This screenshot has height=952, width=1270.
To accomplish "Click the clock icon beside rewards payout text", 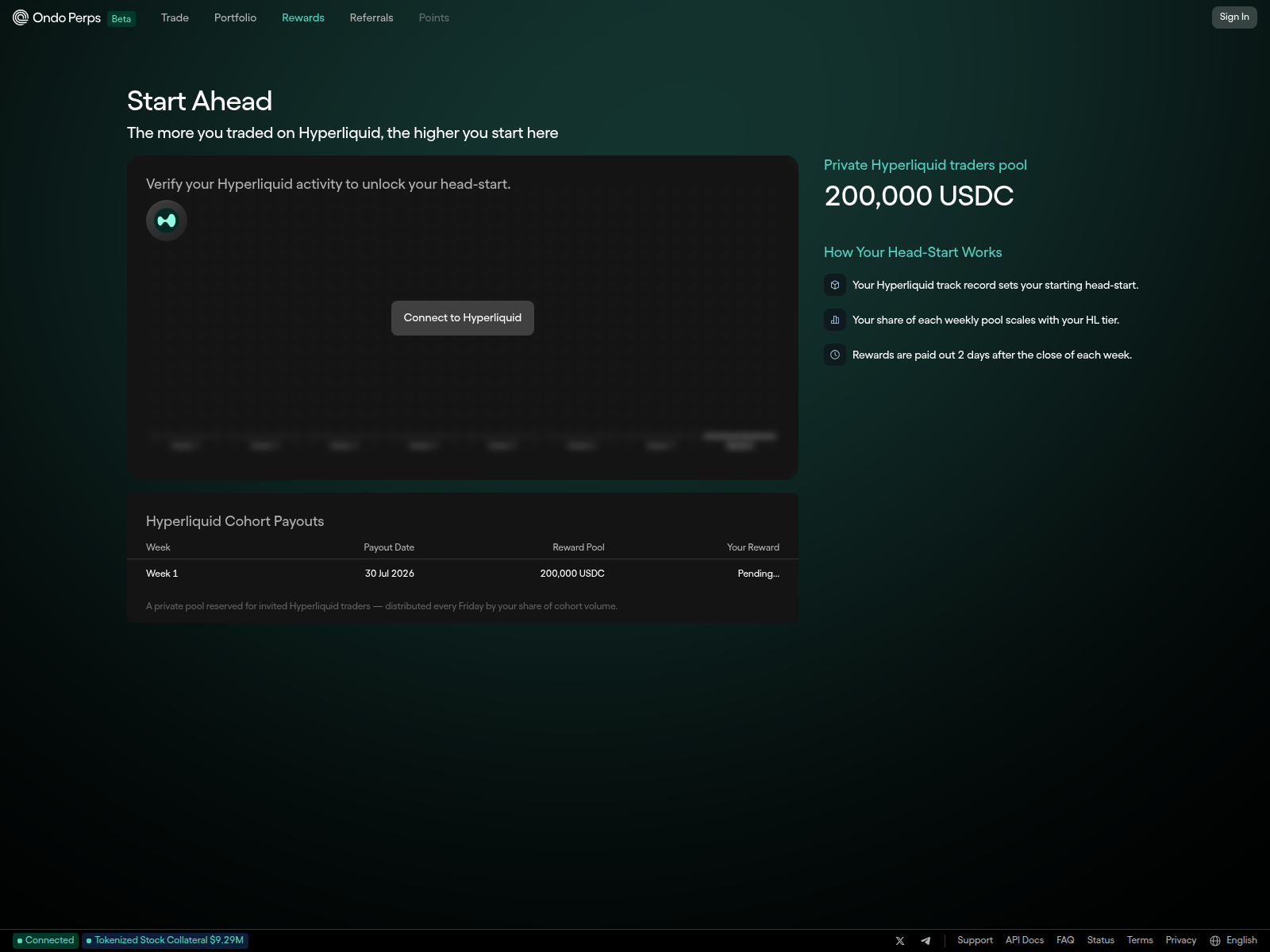I will click(835, 355).
